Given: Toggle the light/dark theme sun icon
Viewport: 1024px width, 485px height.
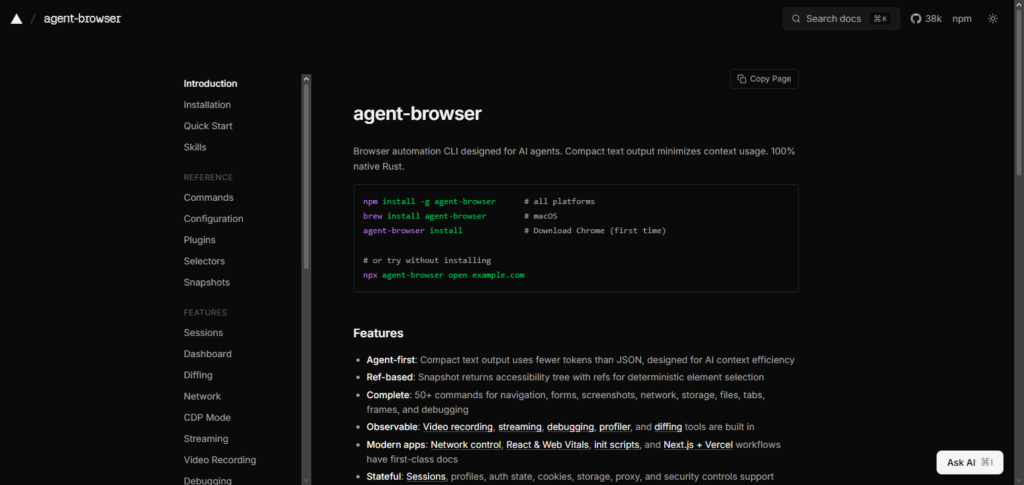Looking at the screenshot, I should [x=993, y=19].
